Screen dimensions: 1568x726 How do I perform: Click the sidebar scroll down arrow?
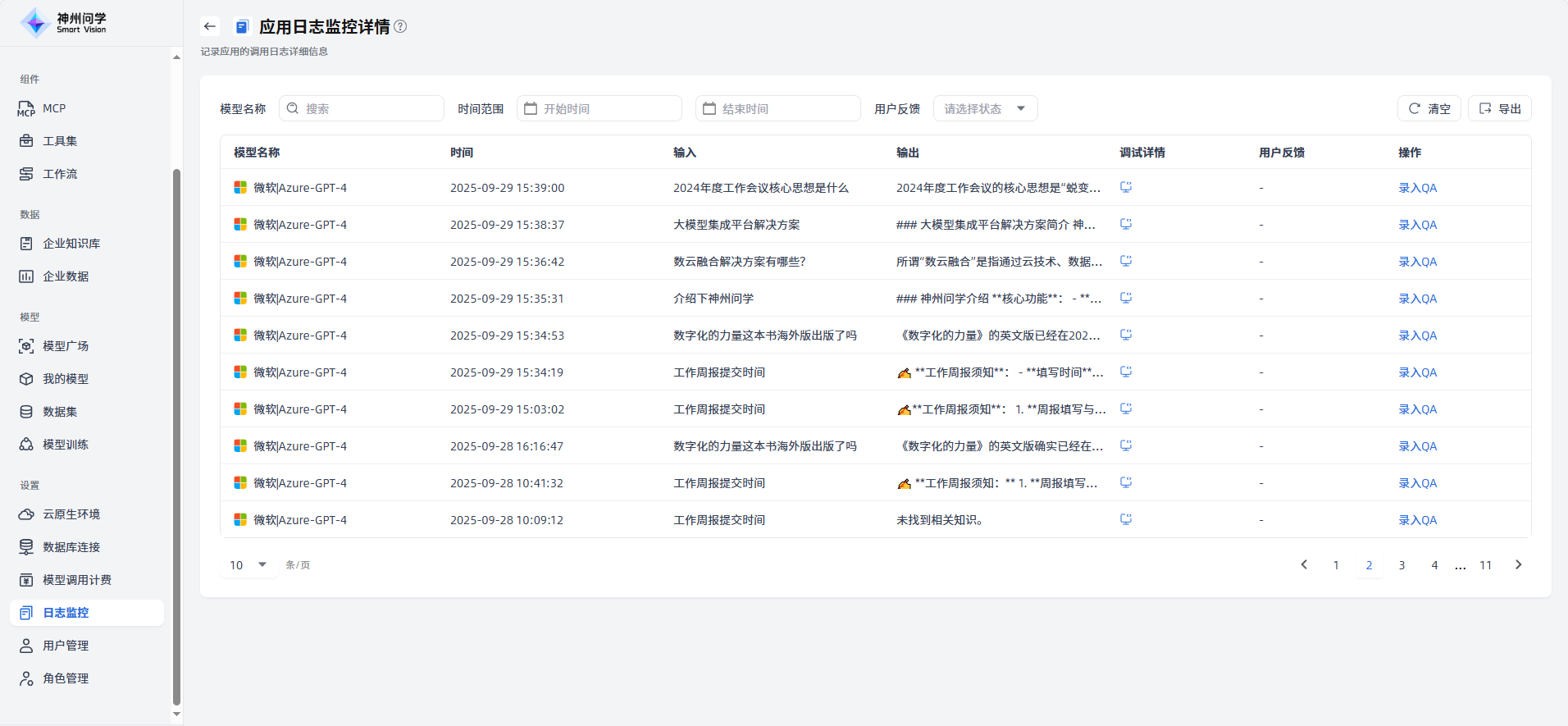[176, 714]
